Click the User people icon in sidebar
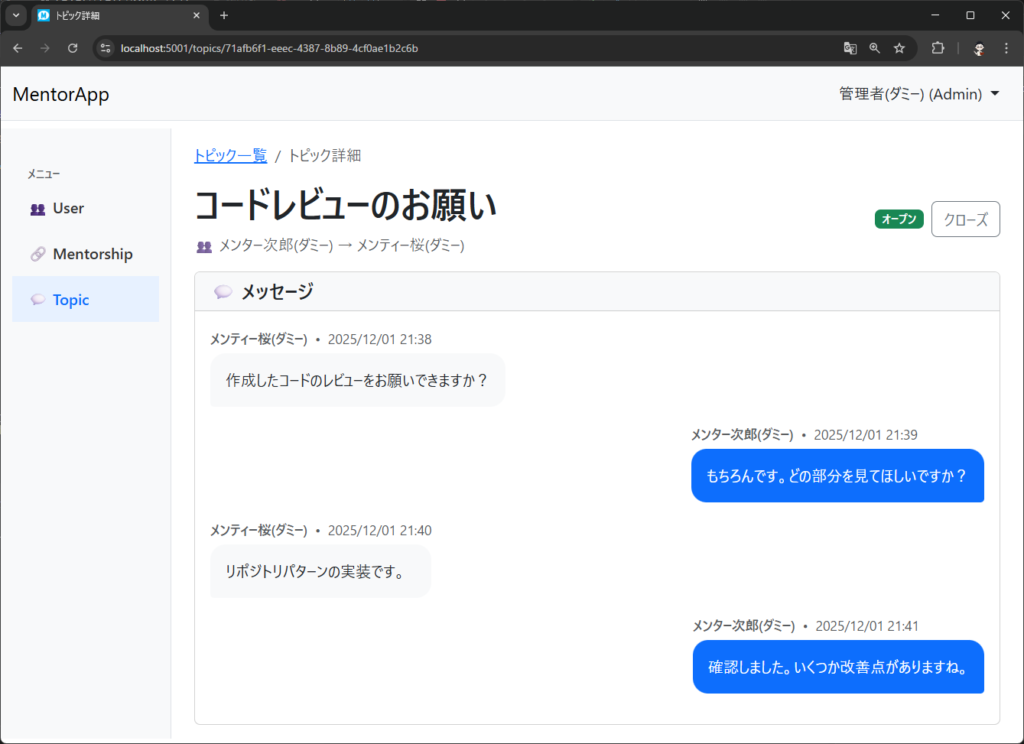Viewport: 1024px width, 744px height. 38,209
